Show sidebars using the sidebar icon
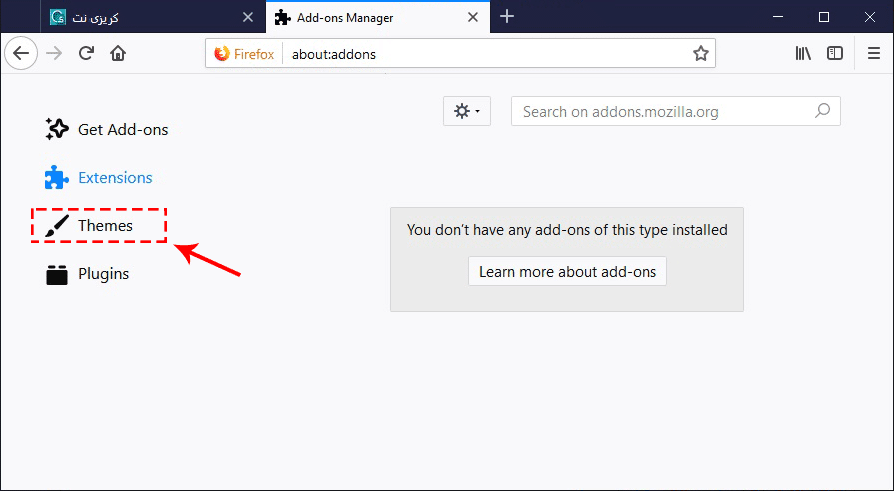Image resolution: width=894 pixels, height=491 pixels. pyautogui.click(x=835, y=54)
